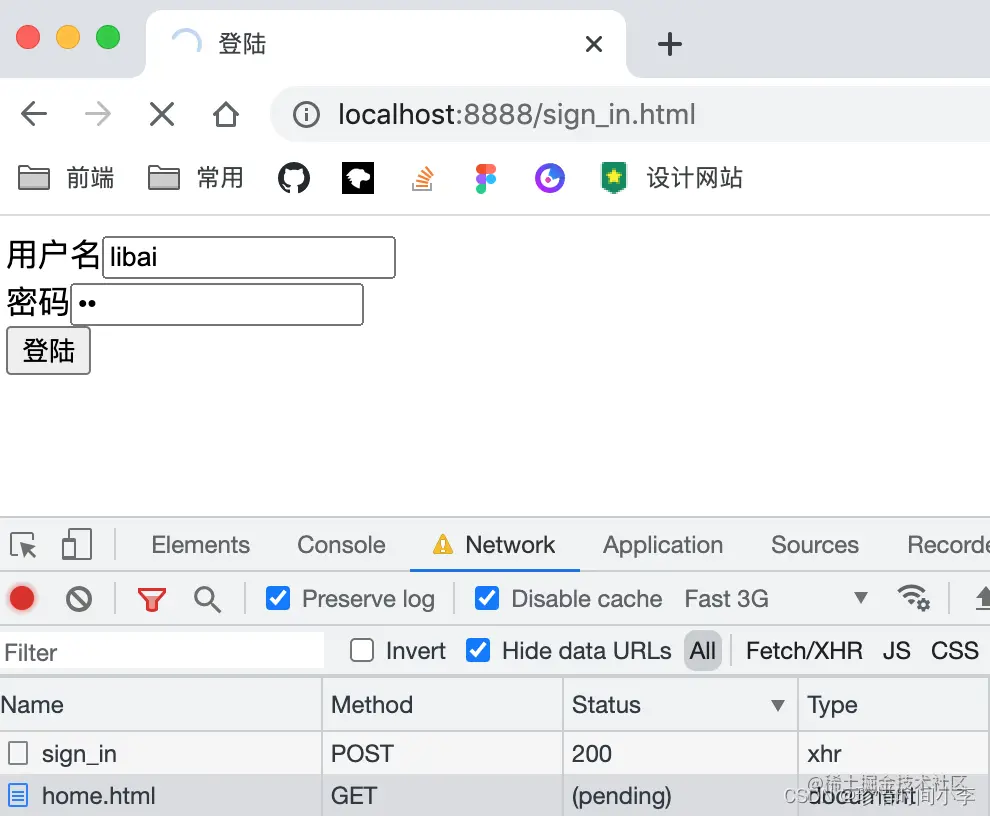Open the Status column sort dropdown
Viewport: 990px width, 816px height.
coord(778,705)
